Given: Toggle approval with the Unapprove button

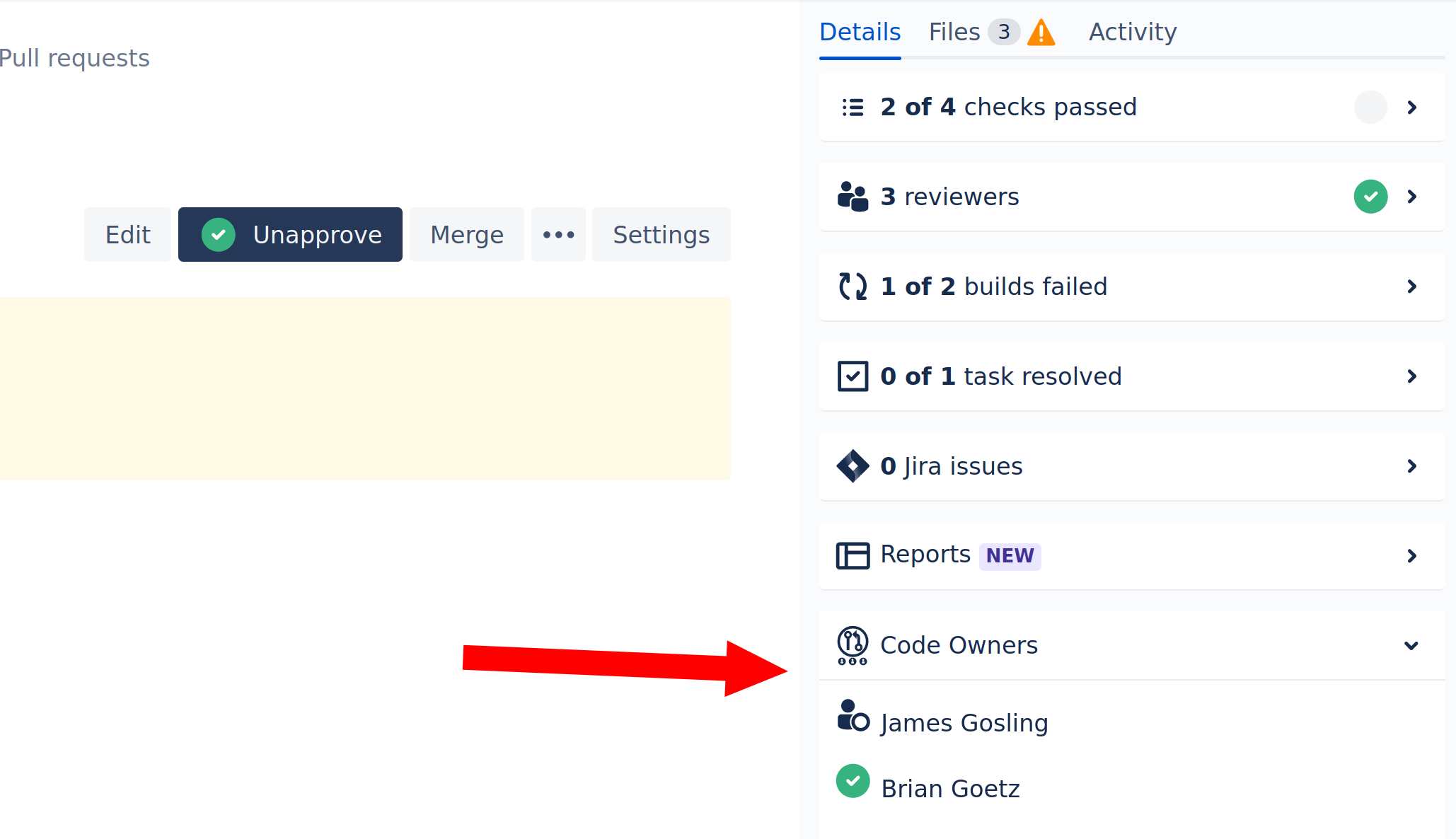Looking at the screenshot, I should (290, 235).
